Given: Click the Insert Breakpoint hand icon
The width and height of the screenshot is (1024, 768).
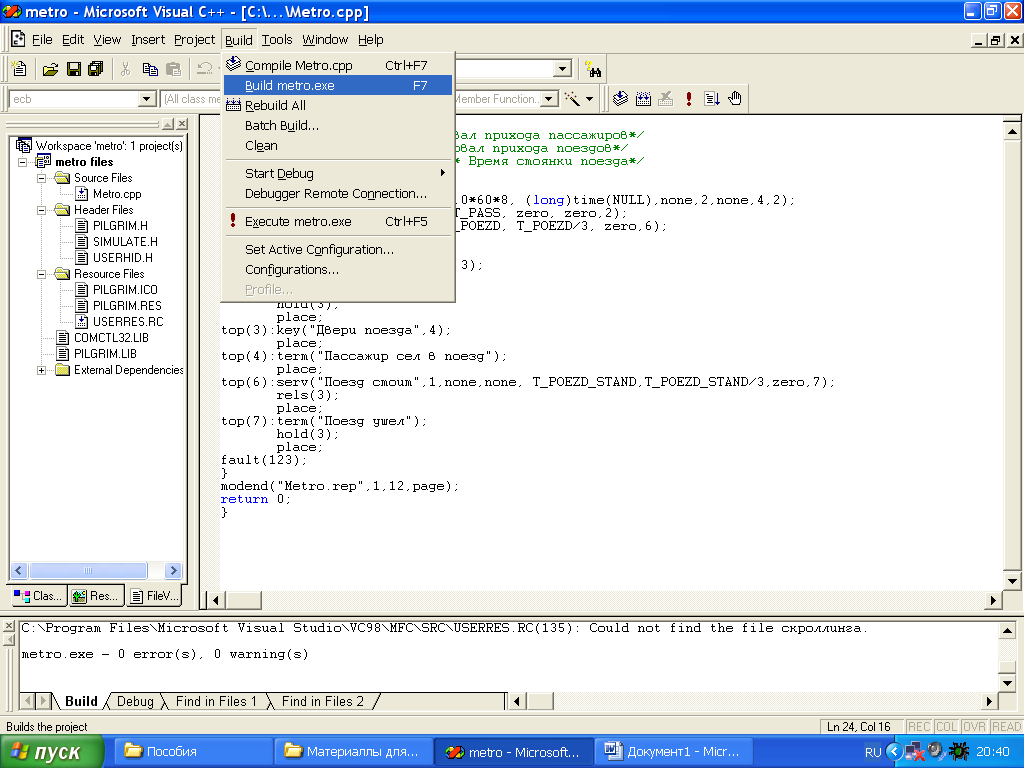Looking at the screenshot, I should (735, 99).
